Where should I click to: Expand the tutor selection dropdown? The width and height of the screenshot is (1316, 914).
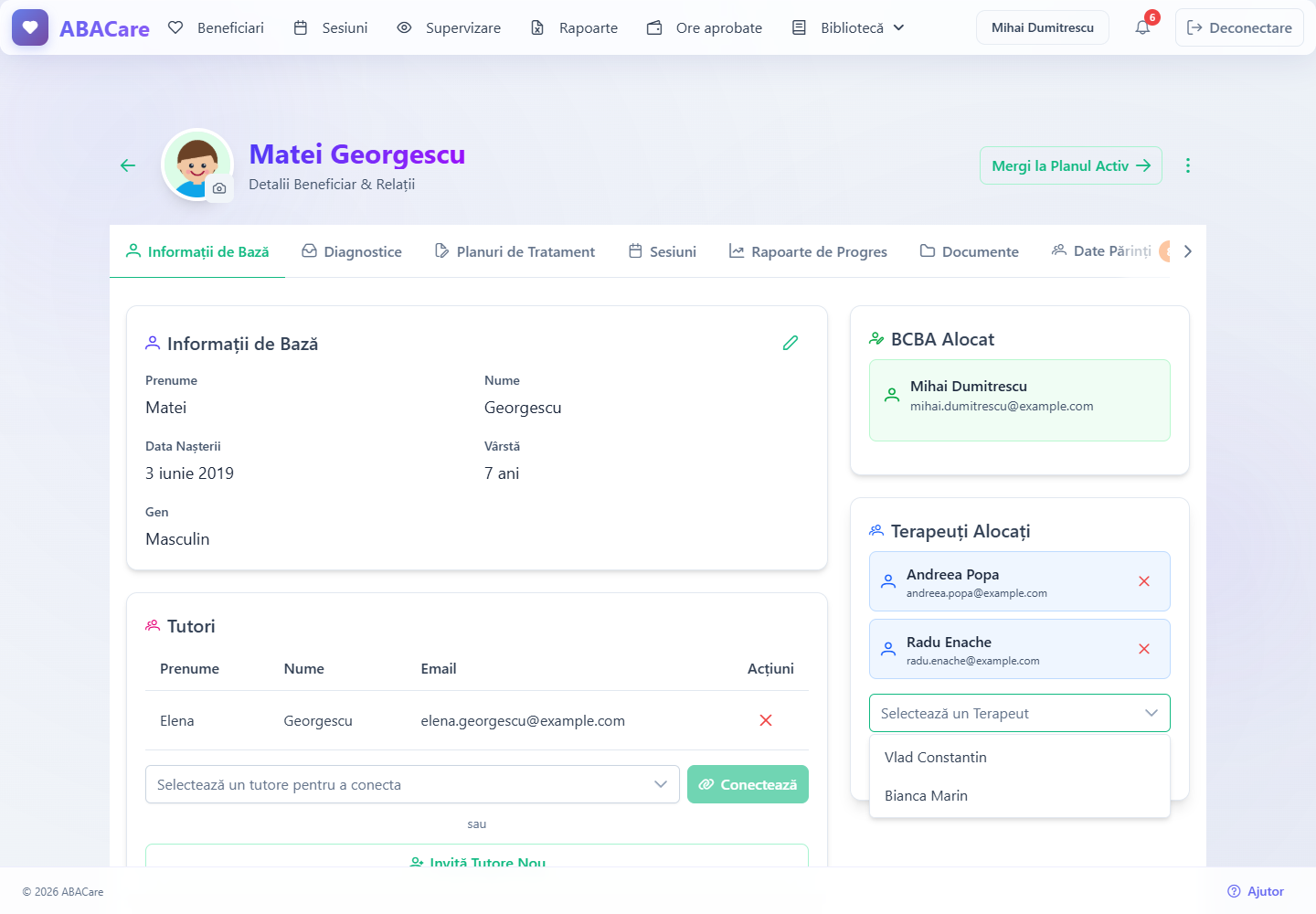[x=412, y=784]
